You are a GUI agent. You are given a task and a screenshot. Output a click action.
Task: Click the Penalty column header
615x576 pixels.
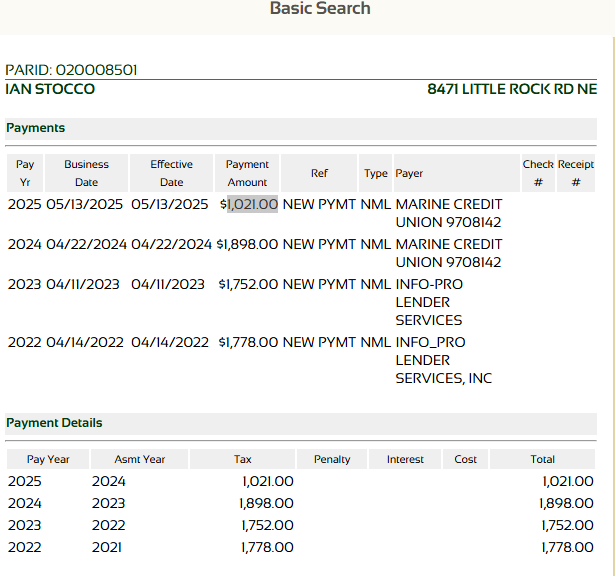tap(332, 459)
